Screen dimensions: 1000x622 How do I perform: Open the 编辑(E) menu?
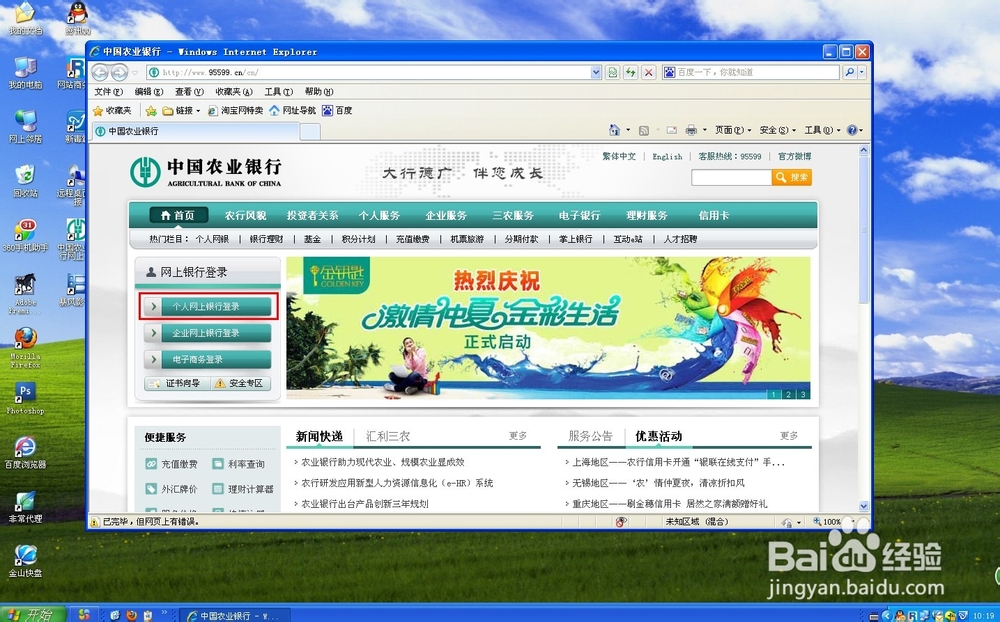(x=149, y=92)
